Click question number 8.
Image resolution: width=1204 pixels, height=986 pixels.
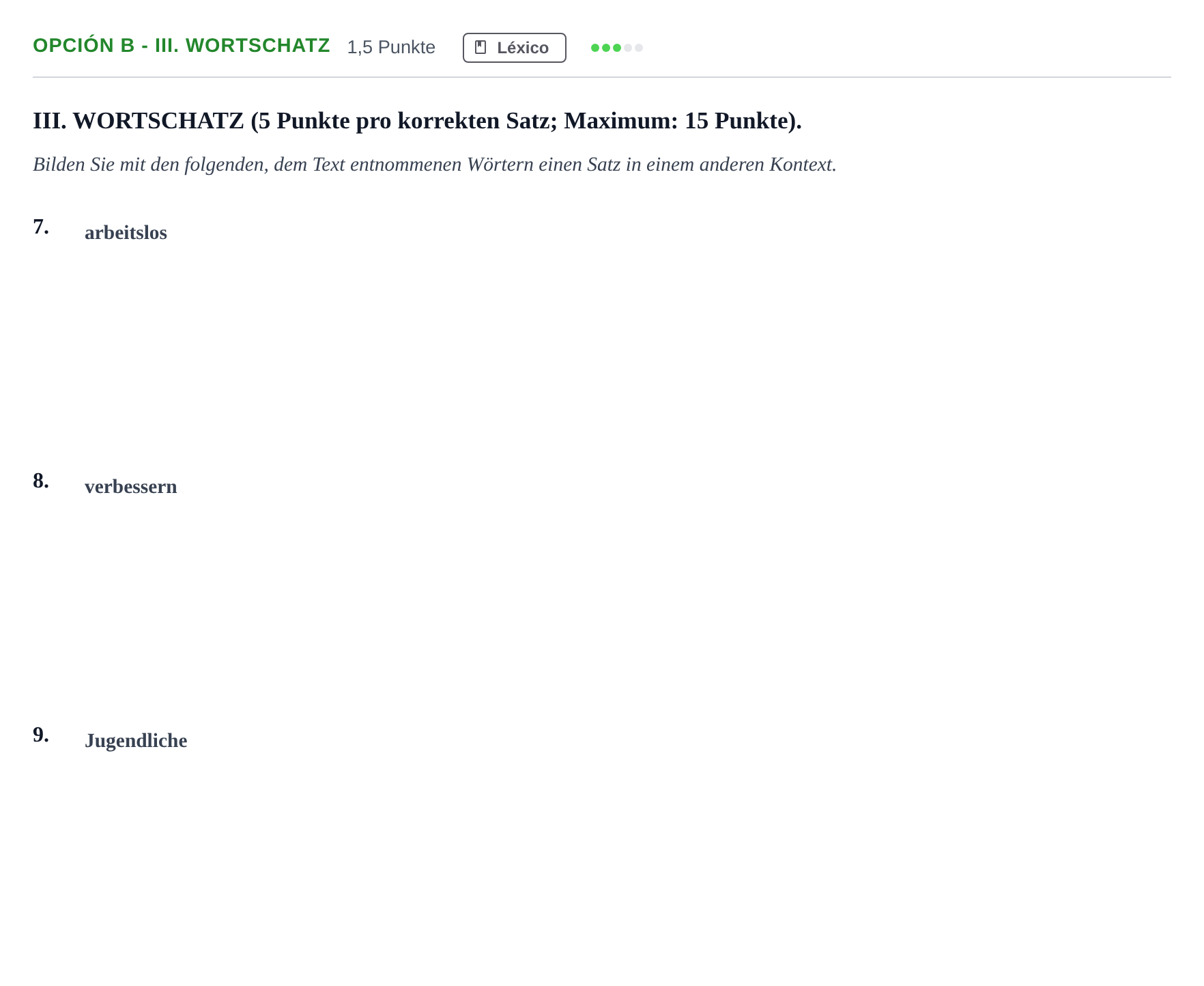pos(41,481)
